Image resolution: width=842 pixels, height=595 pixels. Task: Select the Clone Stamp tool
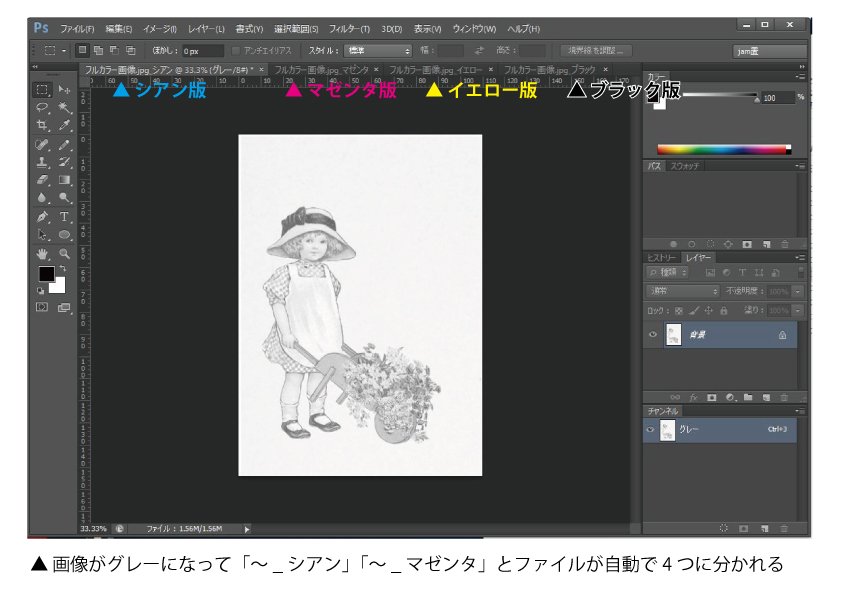[x=42, y=162]
